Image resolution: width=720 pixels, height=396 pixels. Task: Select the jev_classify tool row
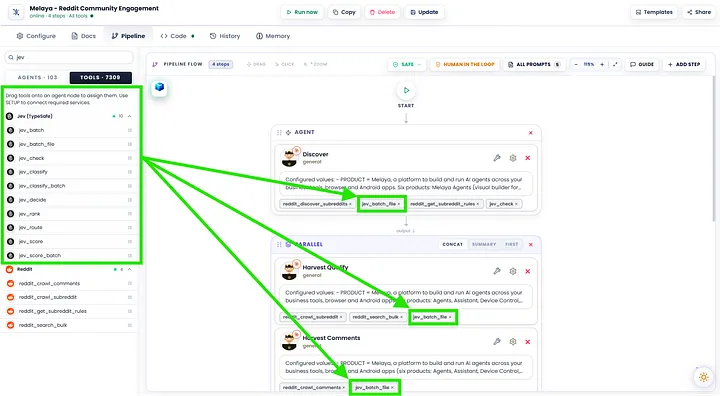click(x=70, y=172)
